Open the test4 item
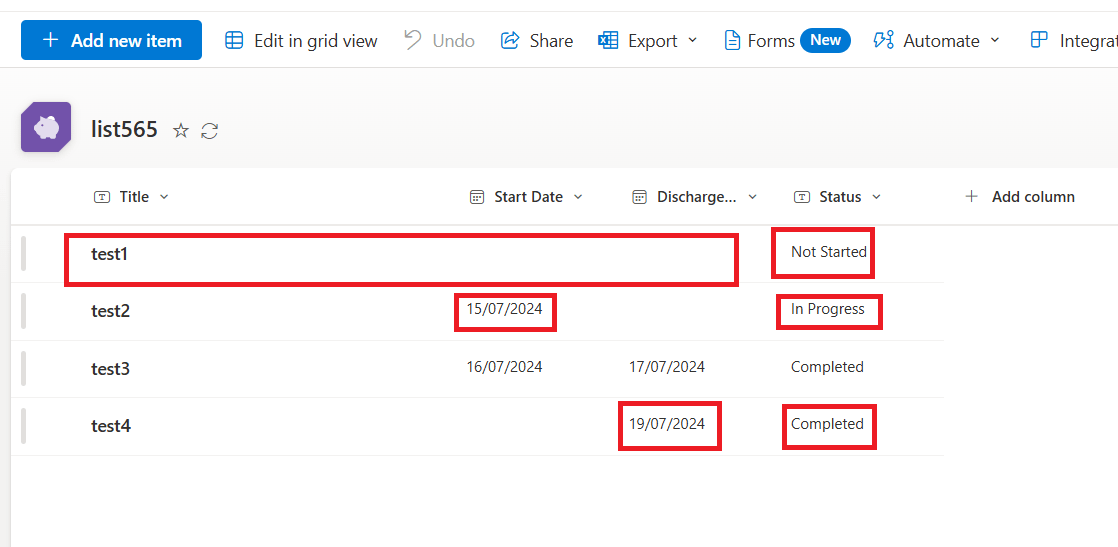The width and height of the screenshot is (1118, 547). click(111, 426)
